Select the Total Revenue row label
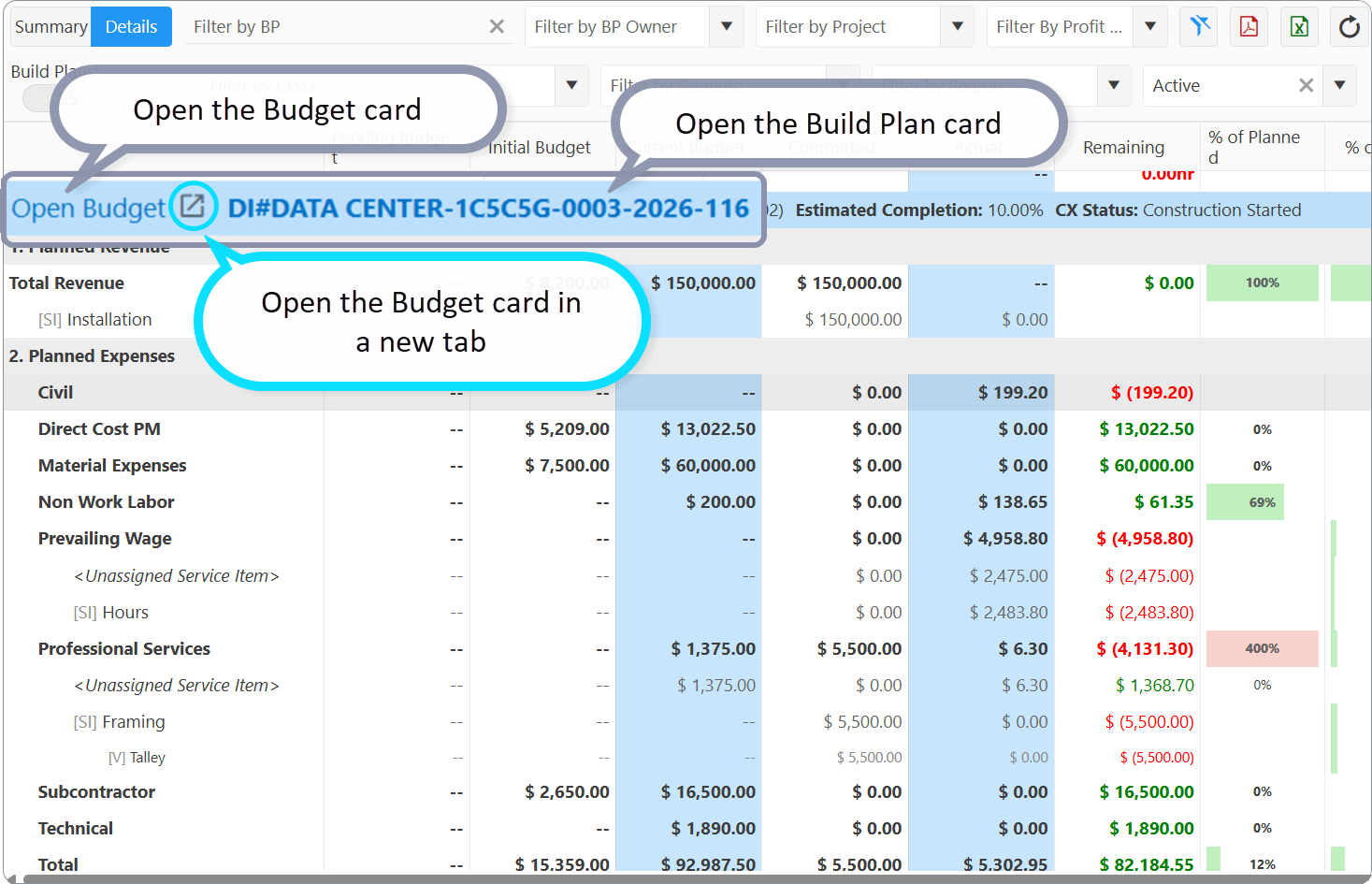 click(66, 283)
